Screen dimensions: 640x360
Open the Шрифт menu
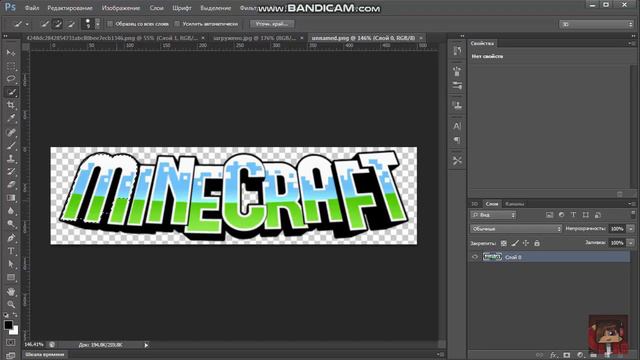pos(182,8)
